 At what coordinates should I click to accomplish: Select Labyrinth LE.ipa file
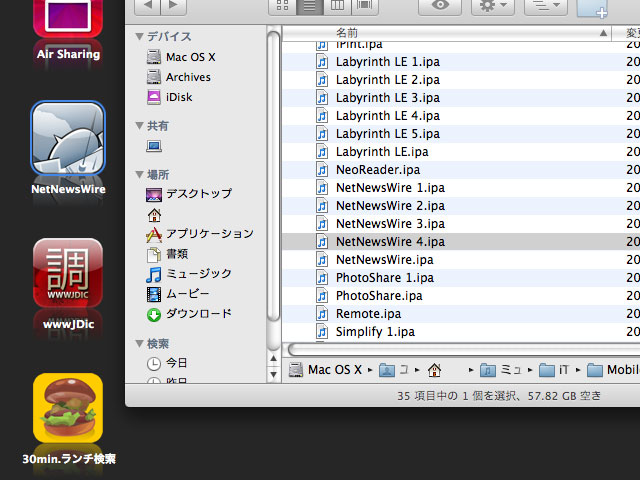pyautogui.click(x=461, y=152)
